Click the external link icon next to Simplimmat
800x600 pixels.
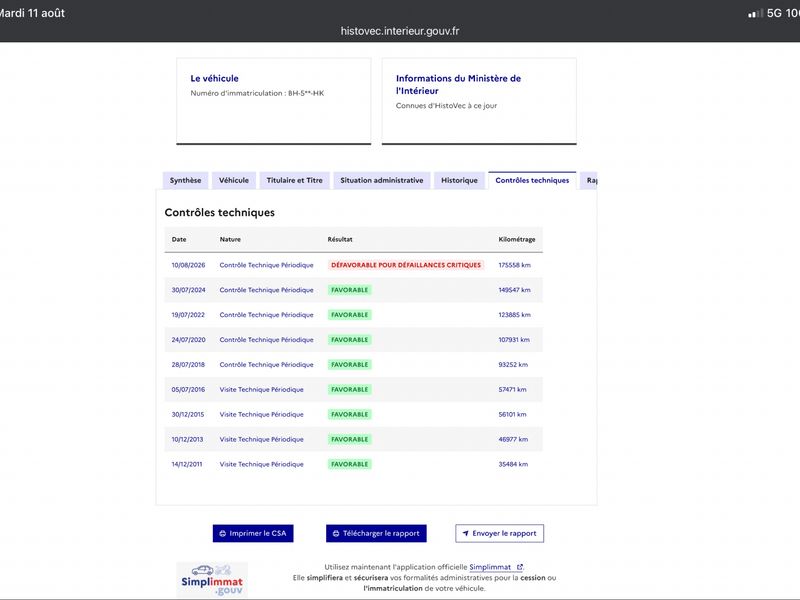coord(520,567)
